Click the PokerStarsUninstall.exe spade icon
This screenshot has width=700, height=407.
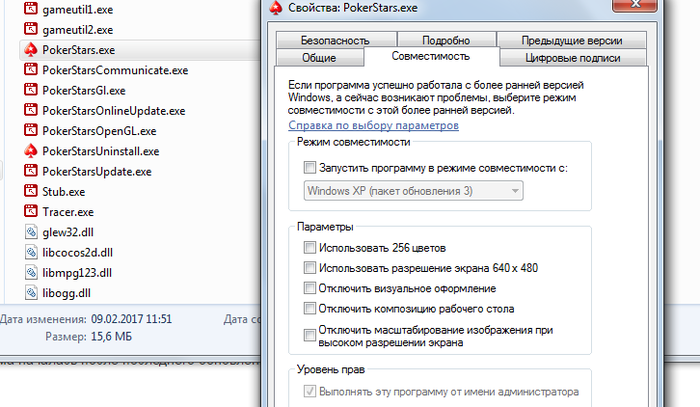[x=30, y=151]
